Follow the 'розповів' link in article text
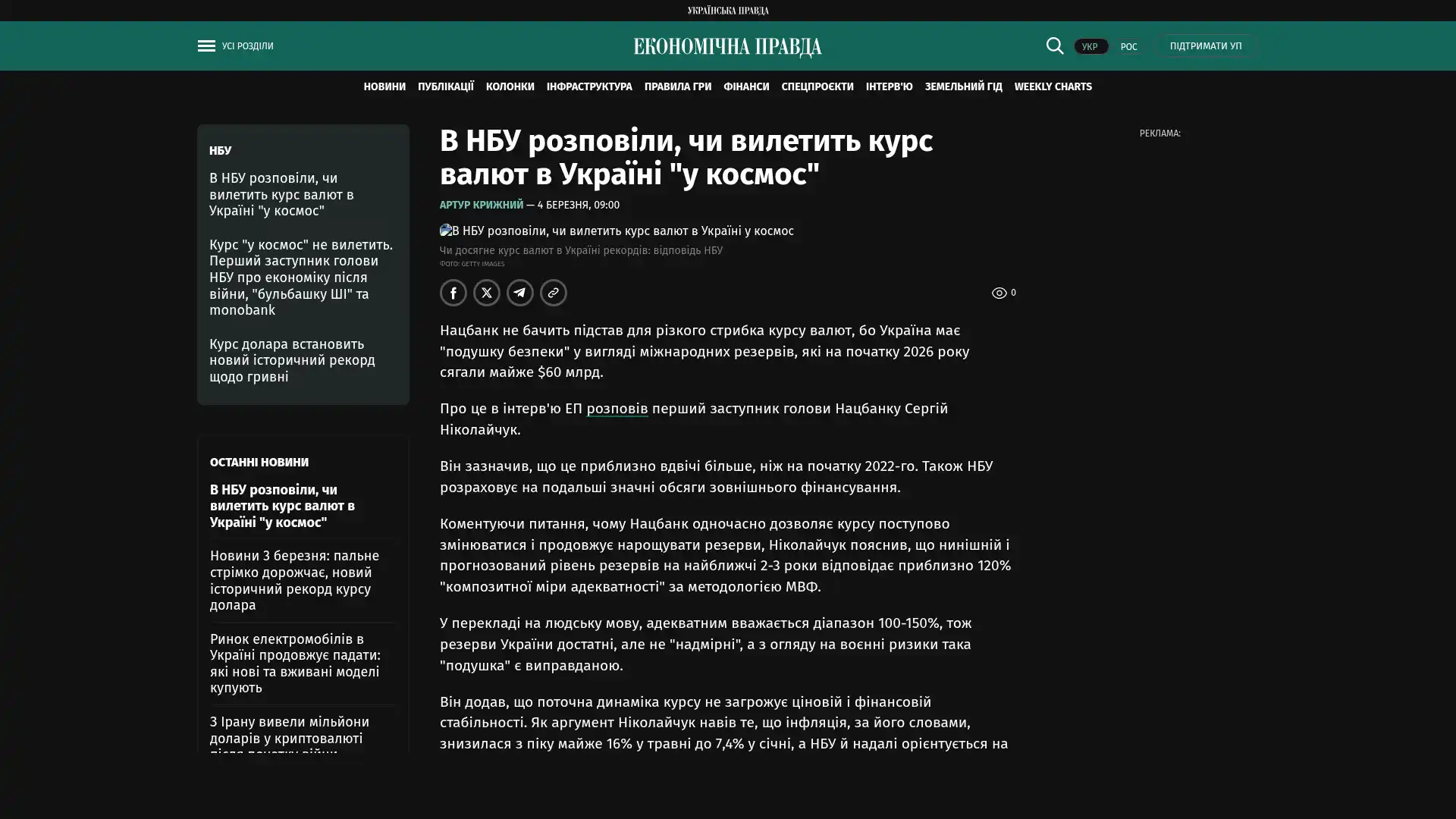The height and width of the screenshot is (819, 1456). pos(617,409)
